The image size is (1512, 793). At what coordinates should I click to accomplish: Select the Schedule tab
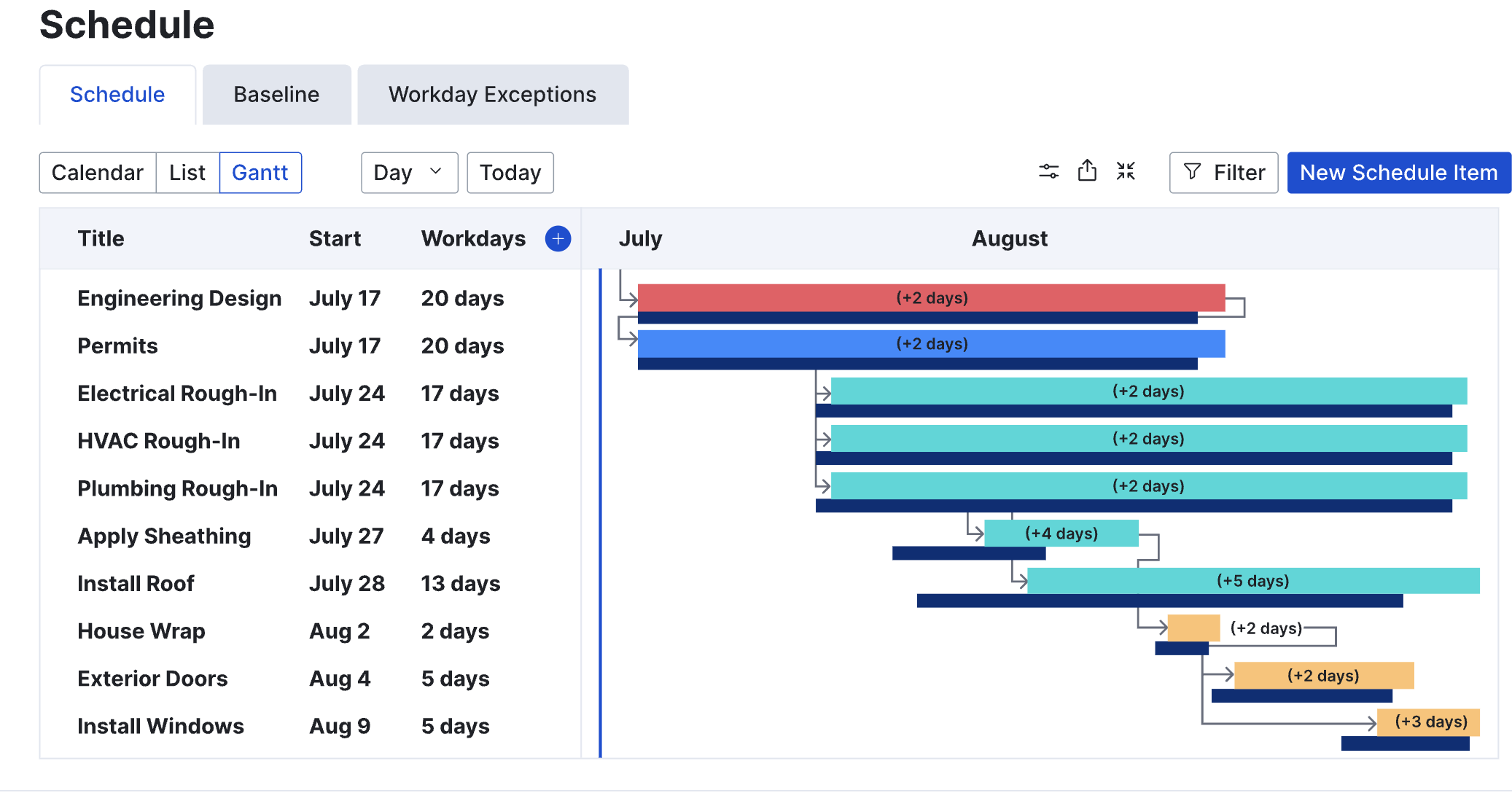point(117,95)
